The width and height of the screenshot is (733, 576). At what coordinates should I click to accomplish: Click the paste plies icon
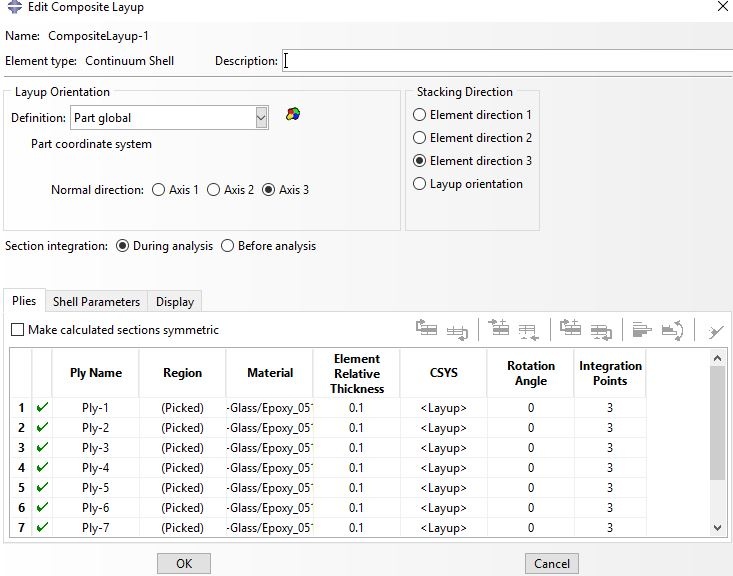point(601,329)
